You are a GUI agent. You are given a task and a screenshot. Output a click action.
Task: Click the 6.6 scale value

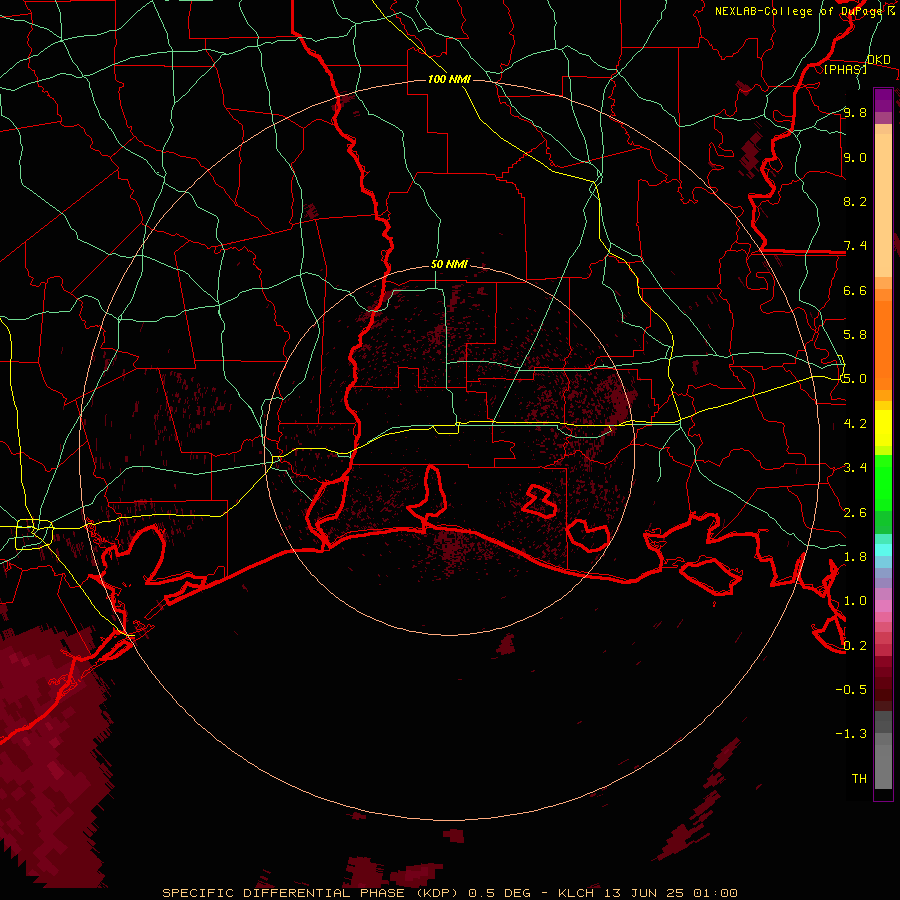(855, 290)
